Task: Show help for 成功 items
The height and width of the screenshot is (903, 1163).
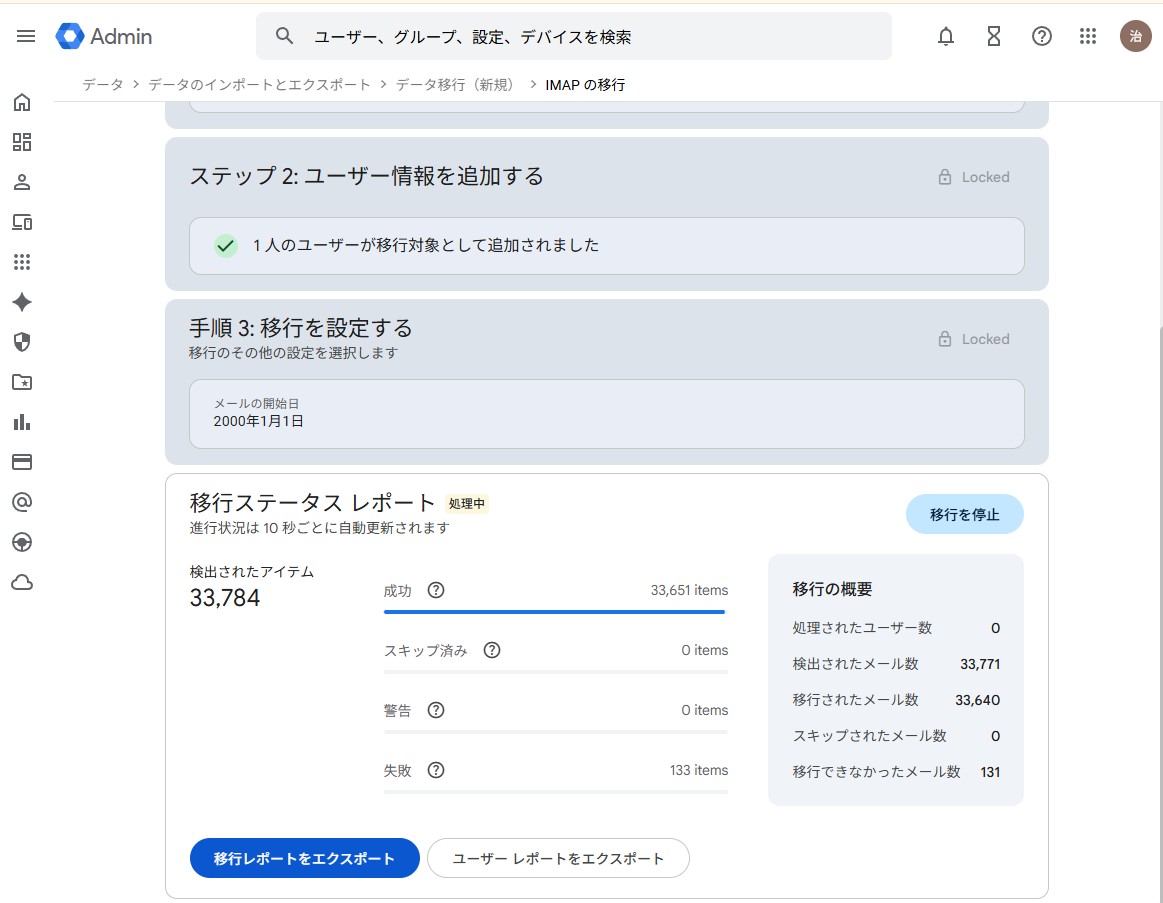Action: pyautogui.click(x=436, y=590)
